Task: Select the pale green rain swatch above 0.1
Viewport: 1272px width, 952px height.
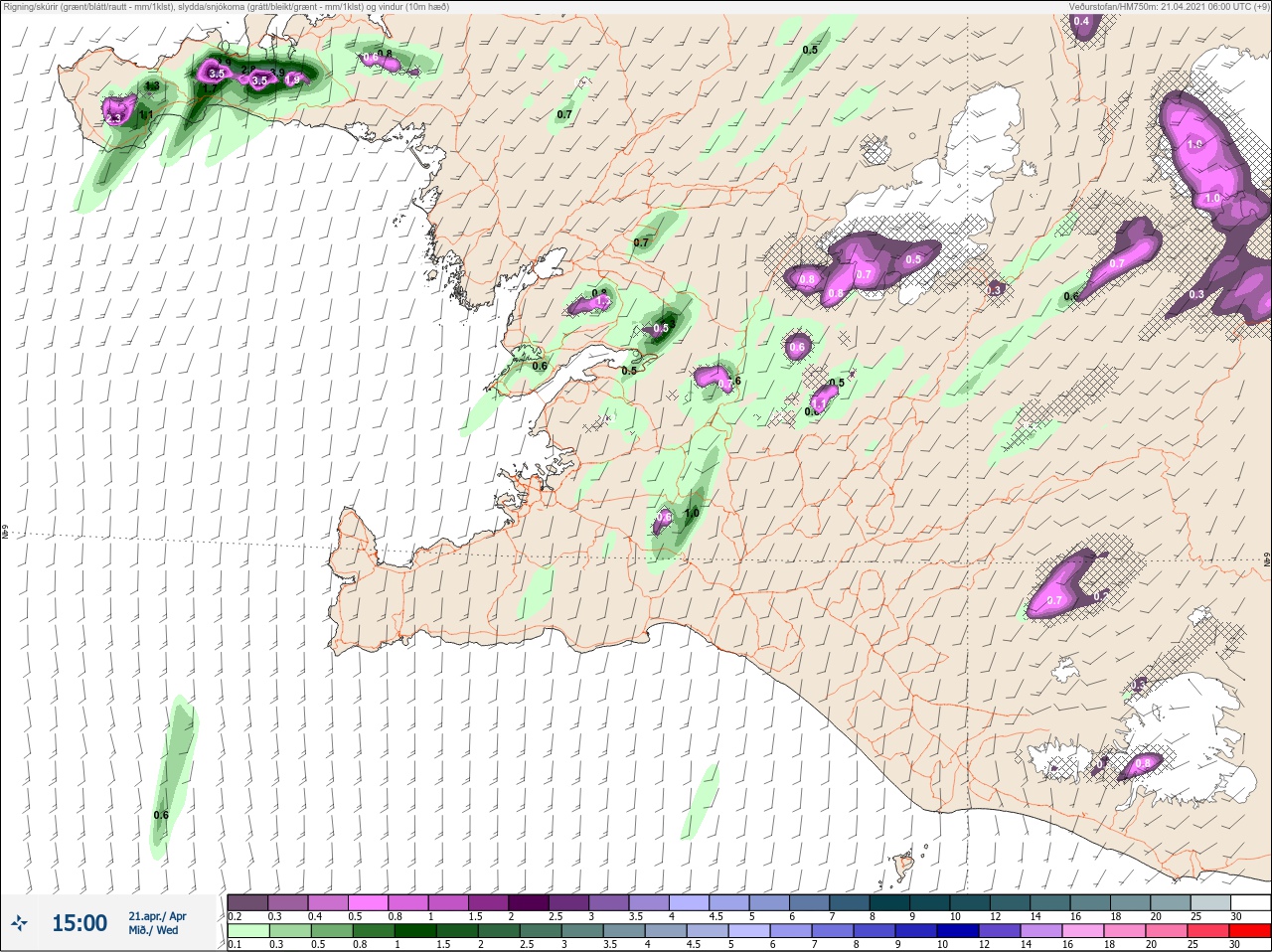Action: coord(247,932)
